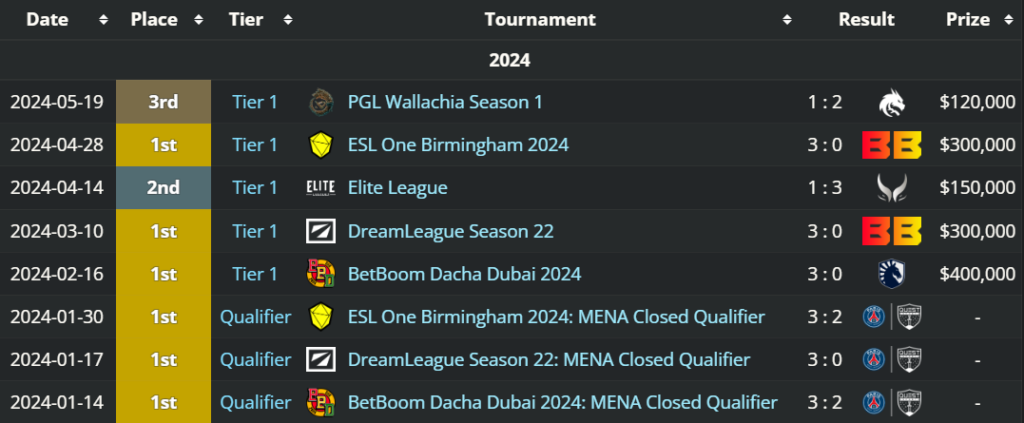The height and width of the screenshot is (423, 1024).
Task: Click the 3rd place cell
Action: point(163,102)
